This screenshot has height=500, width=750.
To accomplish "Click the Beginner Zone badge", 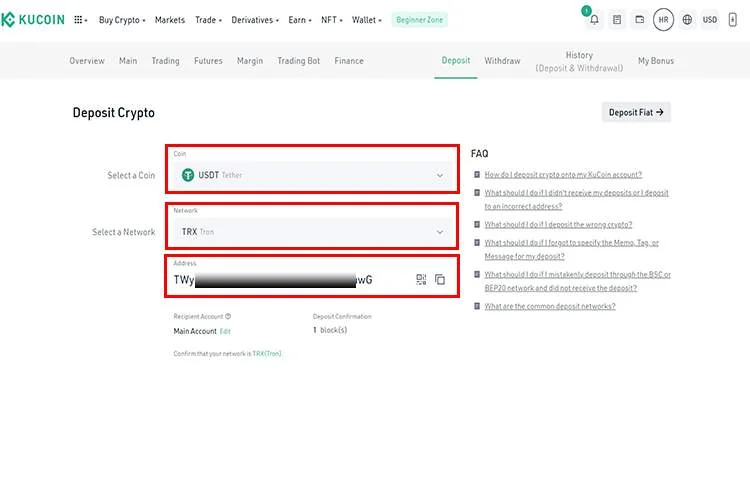I will (419, 20).
